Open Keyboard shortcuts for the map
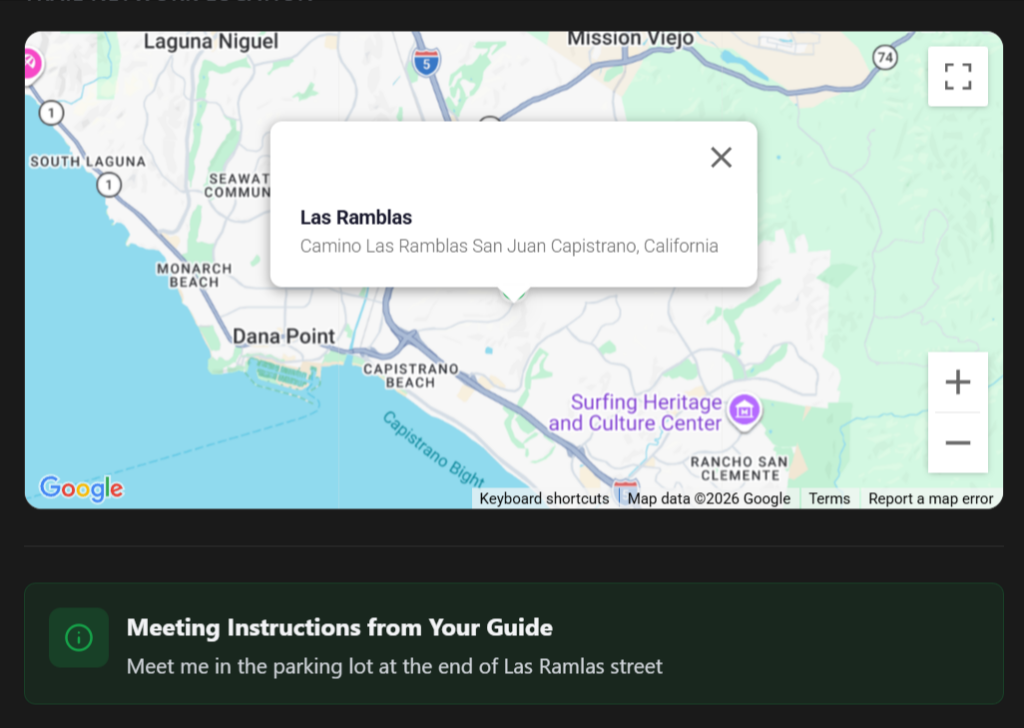This screenshot has width=1024, height=728. [x=544, y=498]
